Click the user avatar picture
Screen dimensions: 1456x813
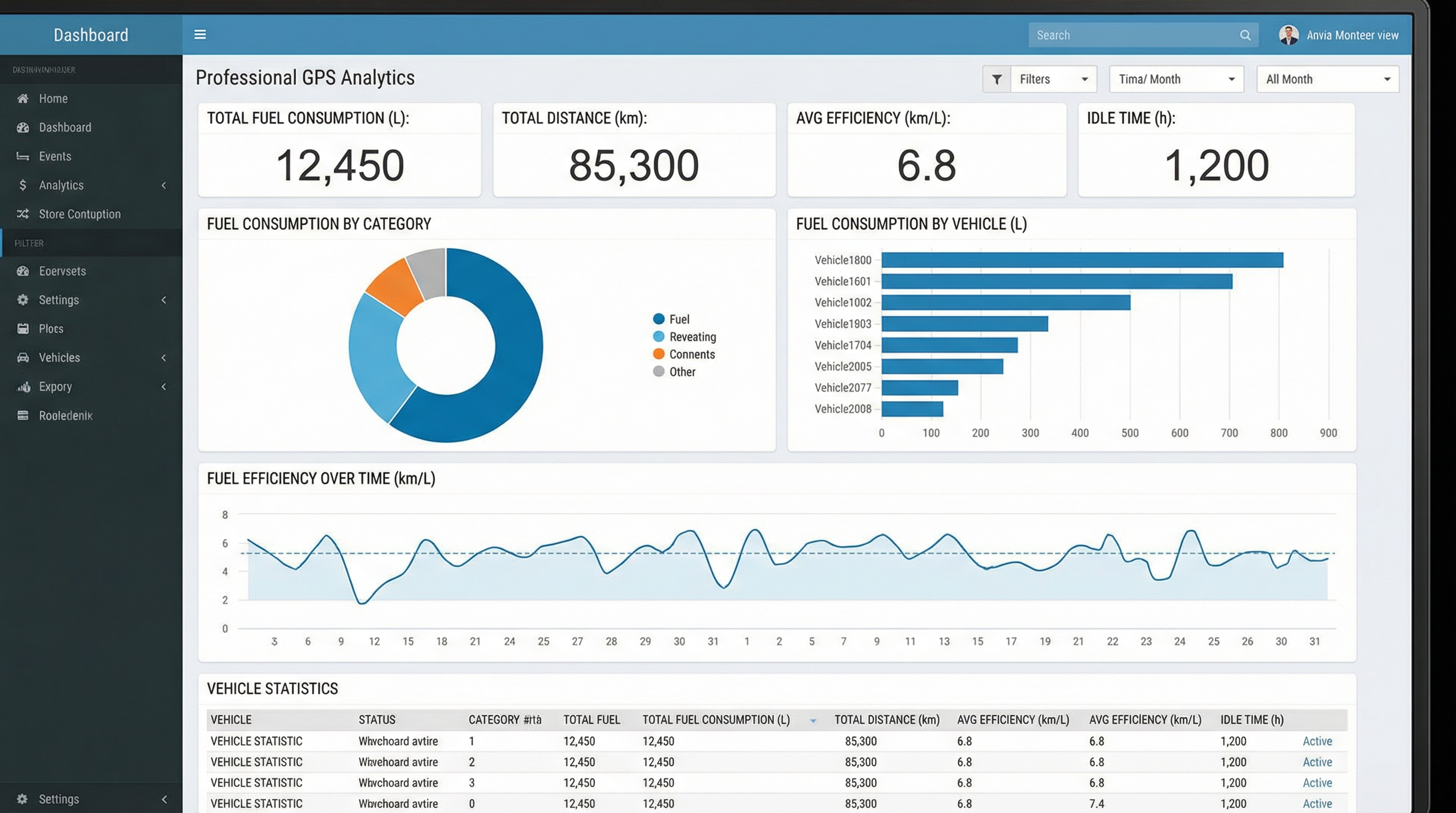pyautogui.click(x=1288, y=35)
